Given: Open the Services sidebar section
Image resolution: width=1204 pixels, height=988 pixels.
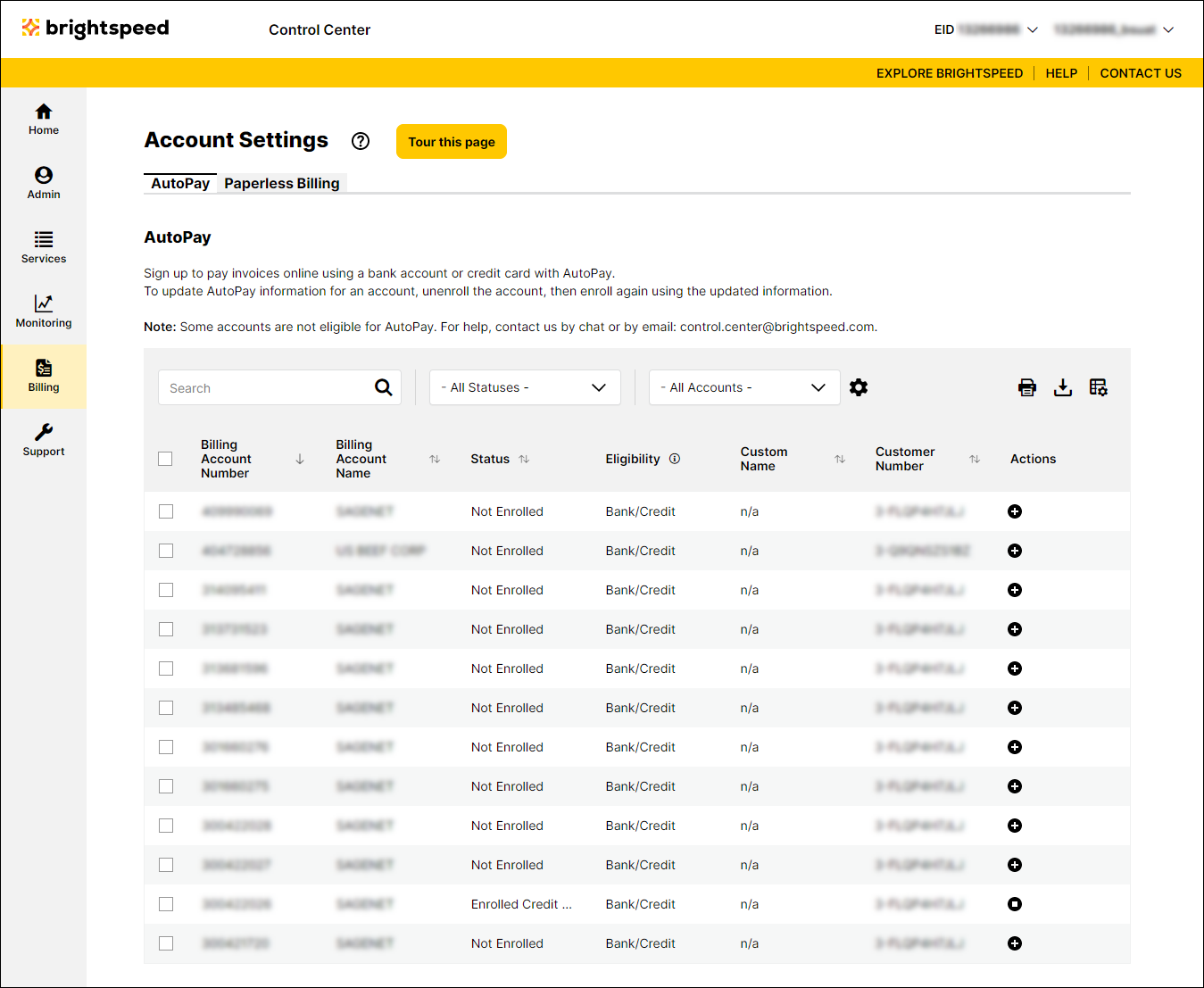Looking at the screenshot, I should click(44, 248).
